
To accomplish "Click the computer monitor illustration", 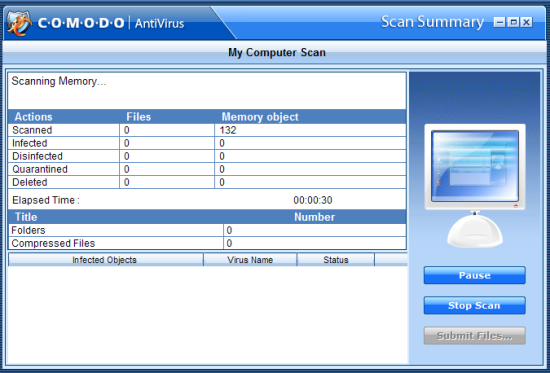I will 475,185.
